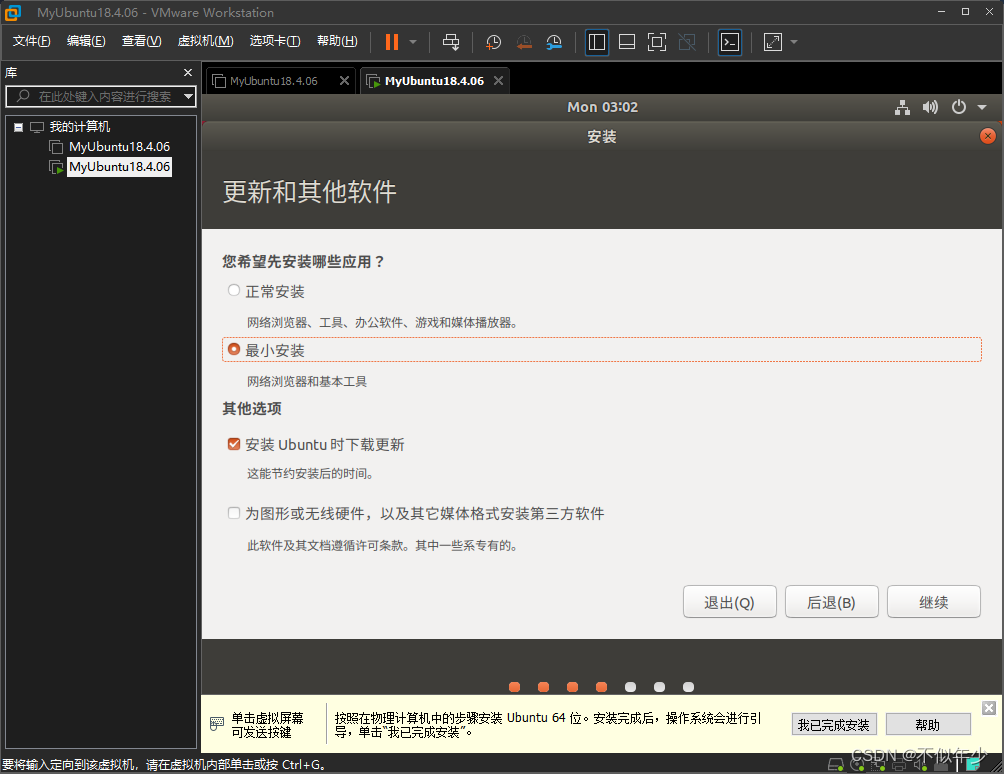Close the active MyUbuntu18.4.06 tab
This screenshot has width=1004, height=774.
pos(498,81)
